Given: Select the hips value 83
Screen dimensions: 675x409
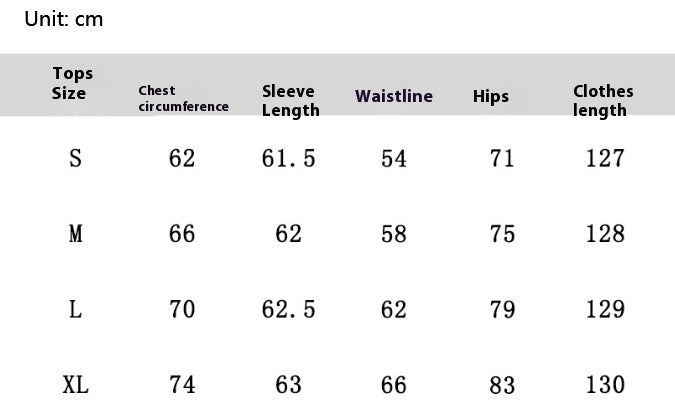Looking at the screenshot, I should click(x=502, y=385).
